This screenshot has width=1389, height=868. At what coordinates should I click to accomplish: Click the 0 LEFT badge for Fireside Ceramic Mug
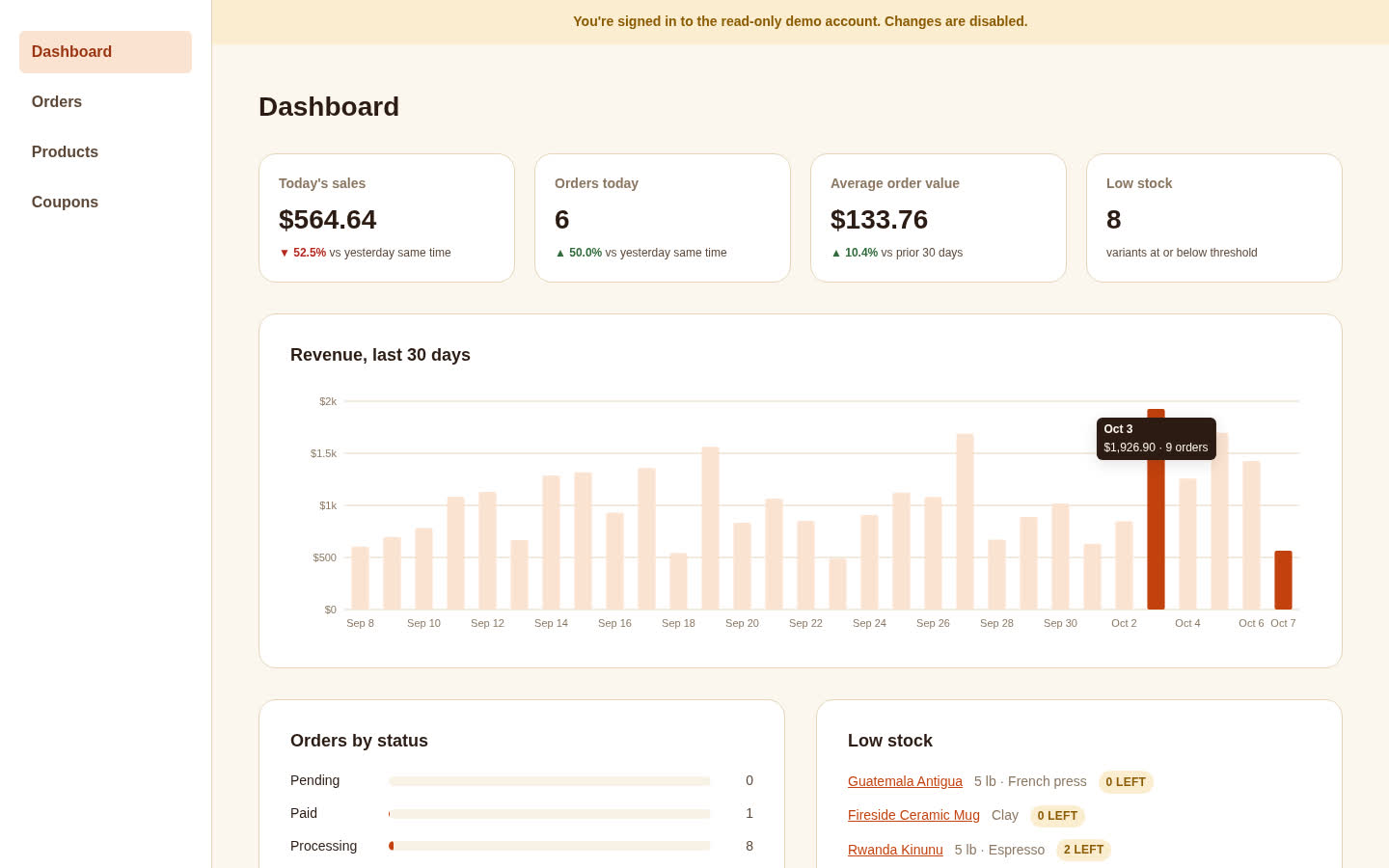coord(1057,816)
